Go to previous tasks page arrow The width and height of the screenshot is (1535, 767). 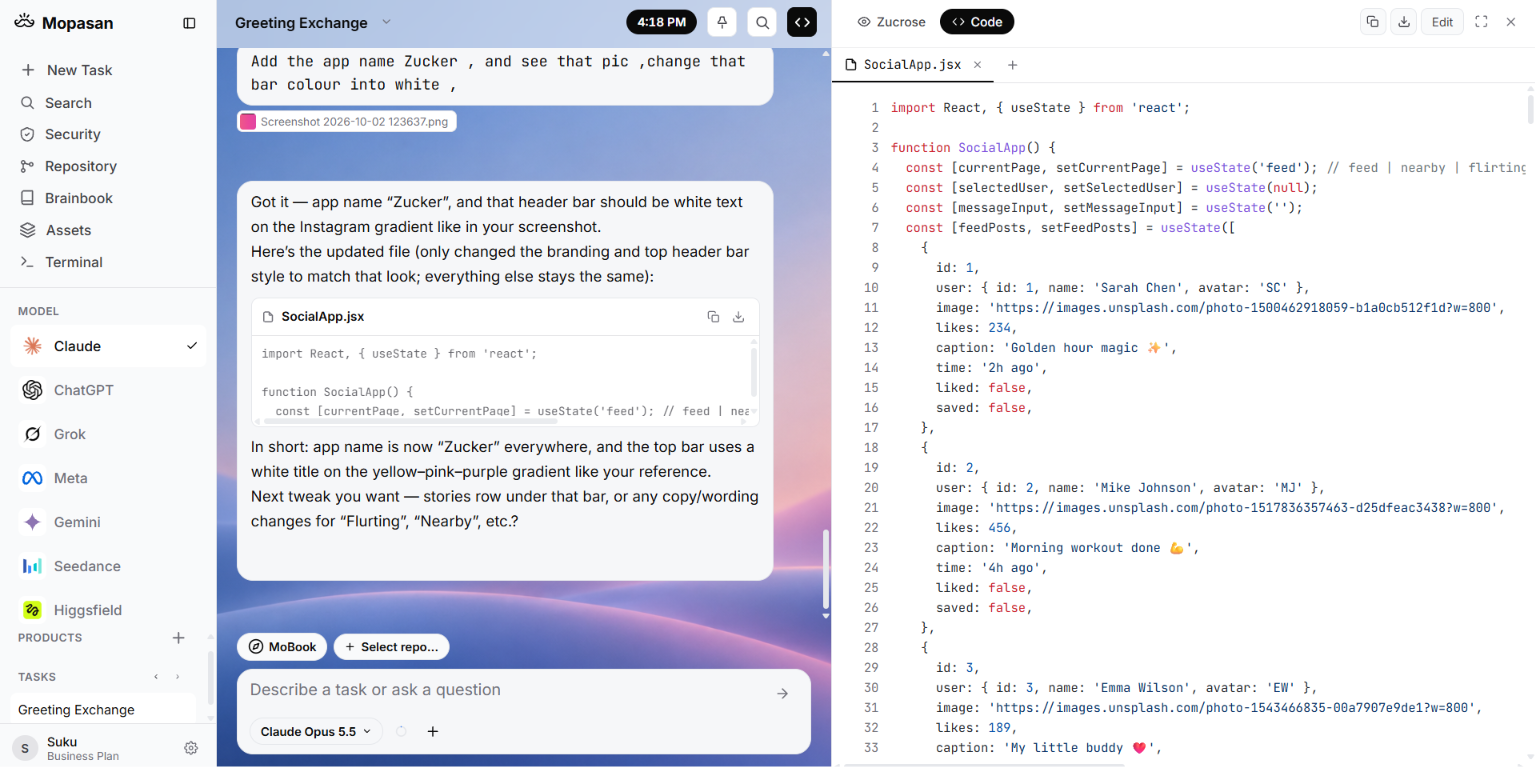[x=156, y=677]
